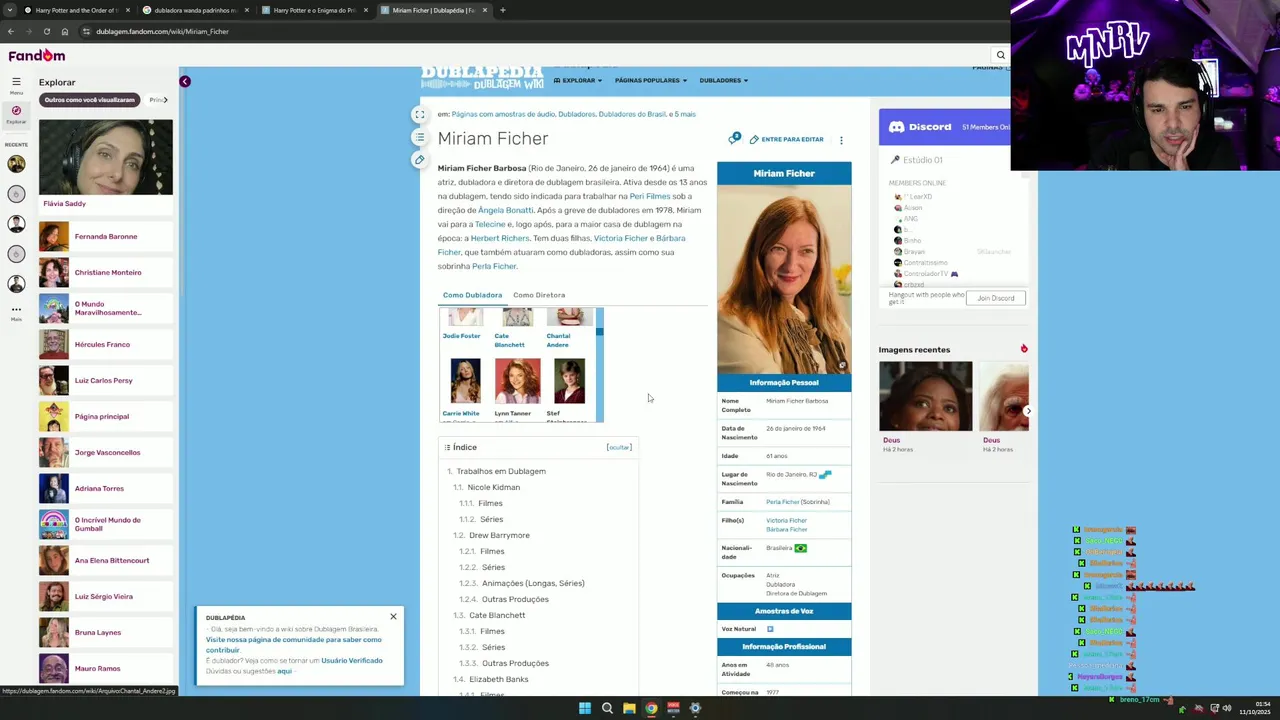Expand the PÁGINAS POPULARES dropdown
Screen dimensions: 1280x720
point(651,80)
